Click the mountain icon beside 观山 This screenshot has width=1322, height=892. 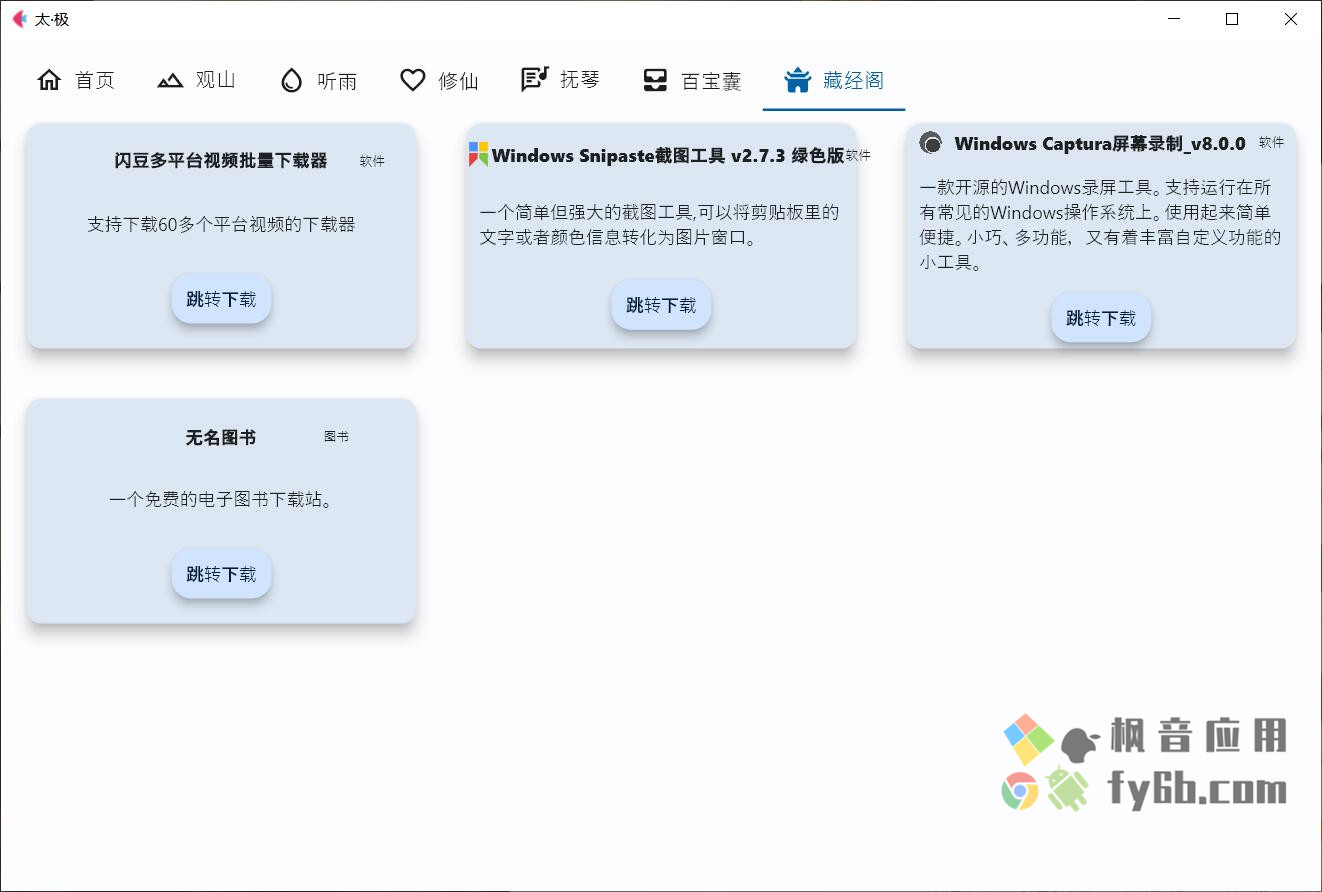170,80
